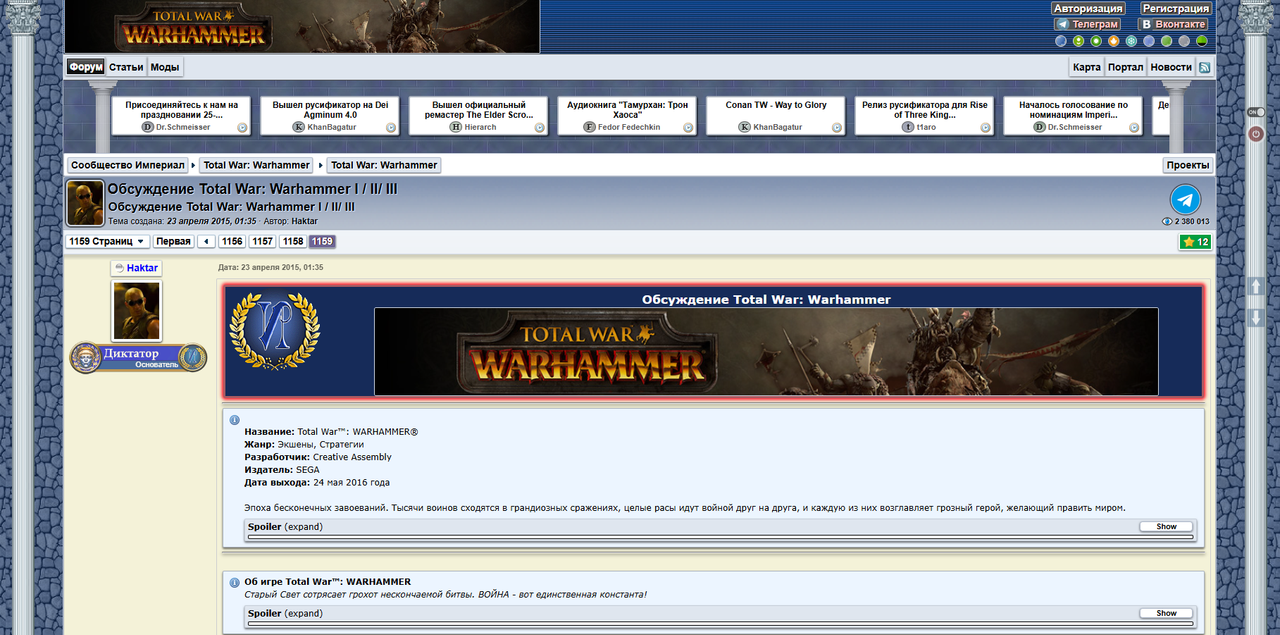1280x635 pixels.
Task: Click the arrow icon on Conan TW card
Action: (837, 128)
